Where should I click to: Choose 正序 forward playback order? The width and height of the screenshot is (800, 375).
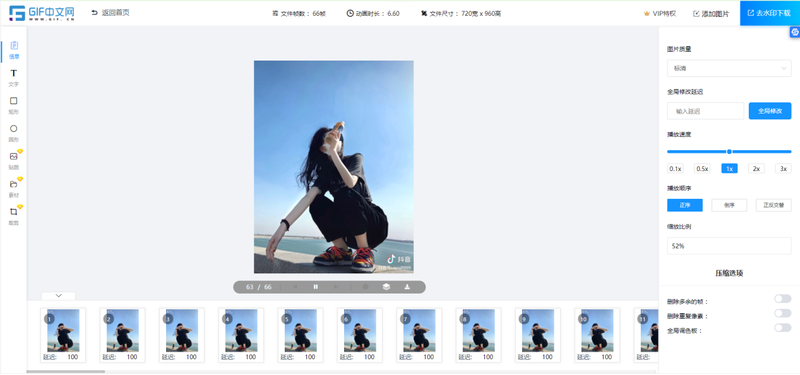coord(685,205)
